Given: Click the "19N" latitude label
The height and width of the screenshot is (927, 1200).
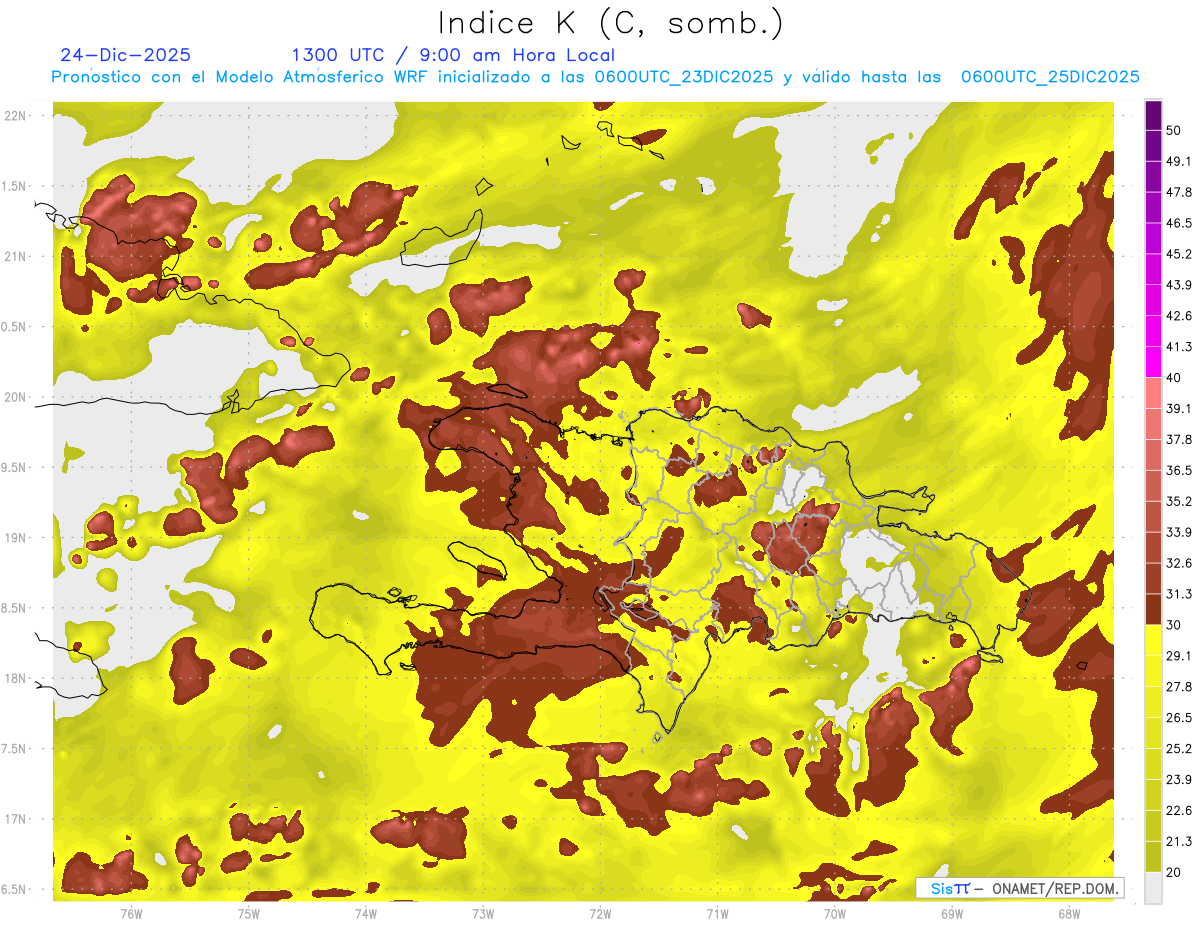Looking at the screenshot, I should pyautogui.click(x=15, y=538).
